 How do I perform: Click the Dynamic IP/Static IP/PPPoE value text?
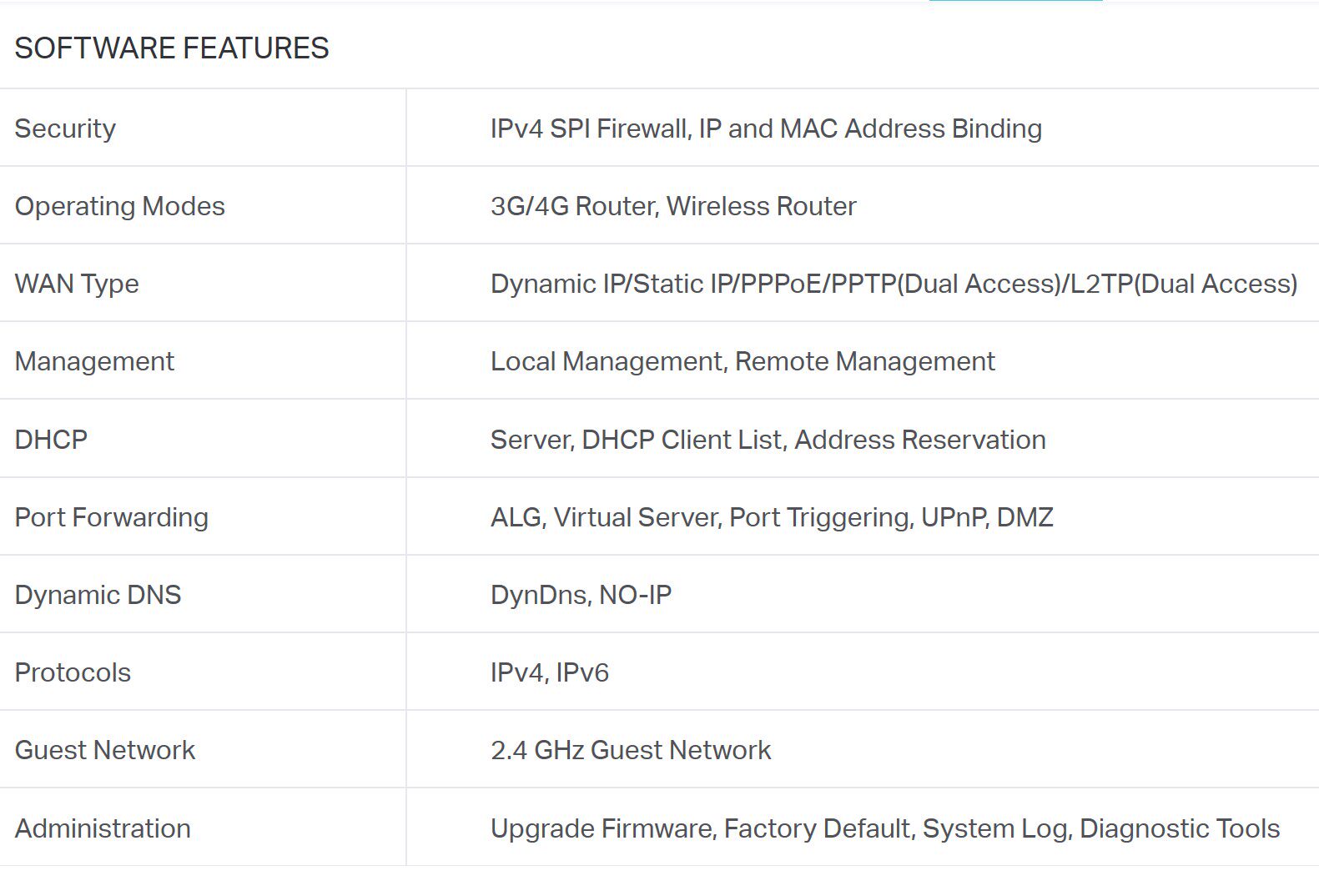pyautogui.click(x=894, y=284)
